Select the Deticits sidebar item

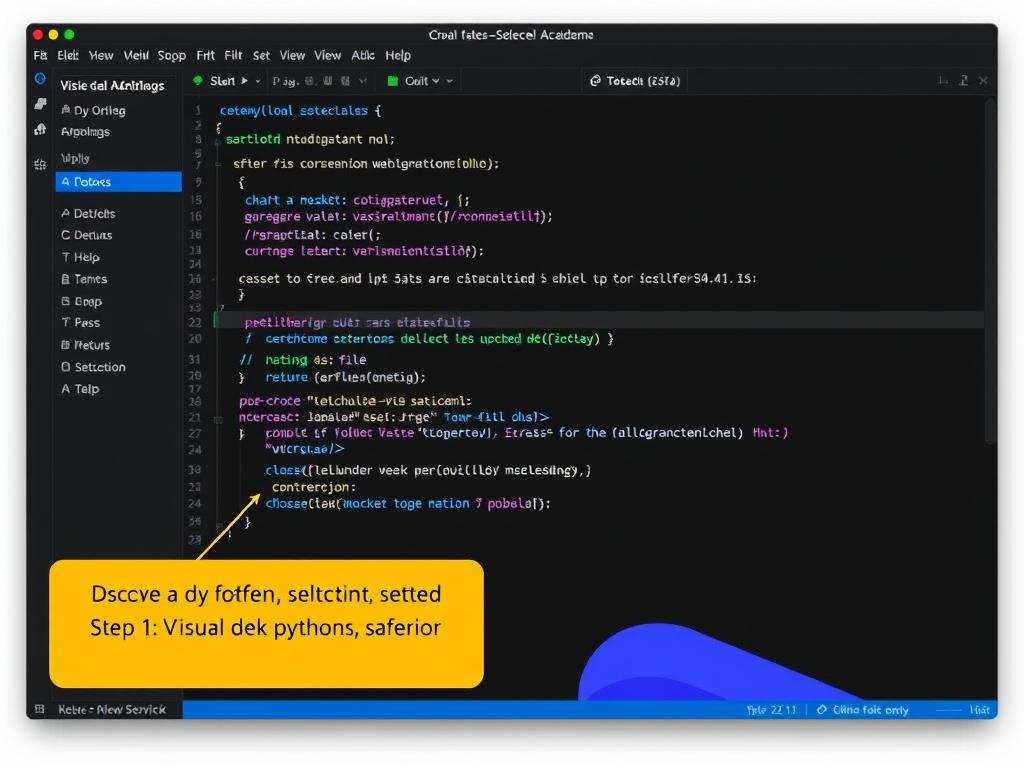94,214
